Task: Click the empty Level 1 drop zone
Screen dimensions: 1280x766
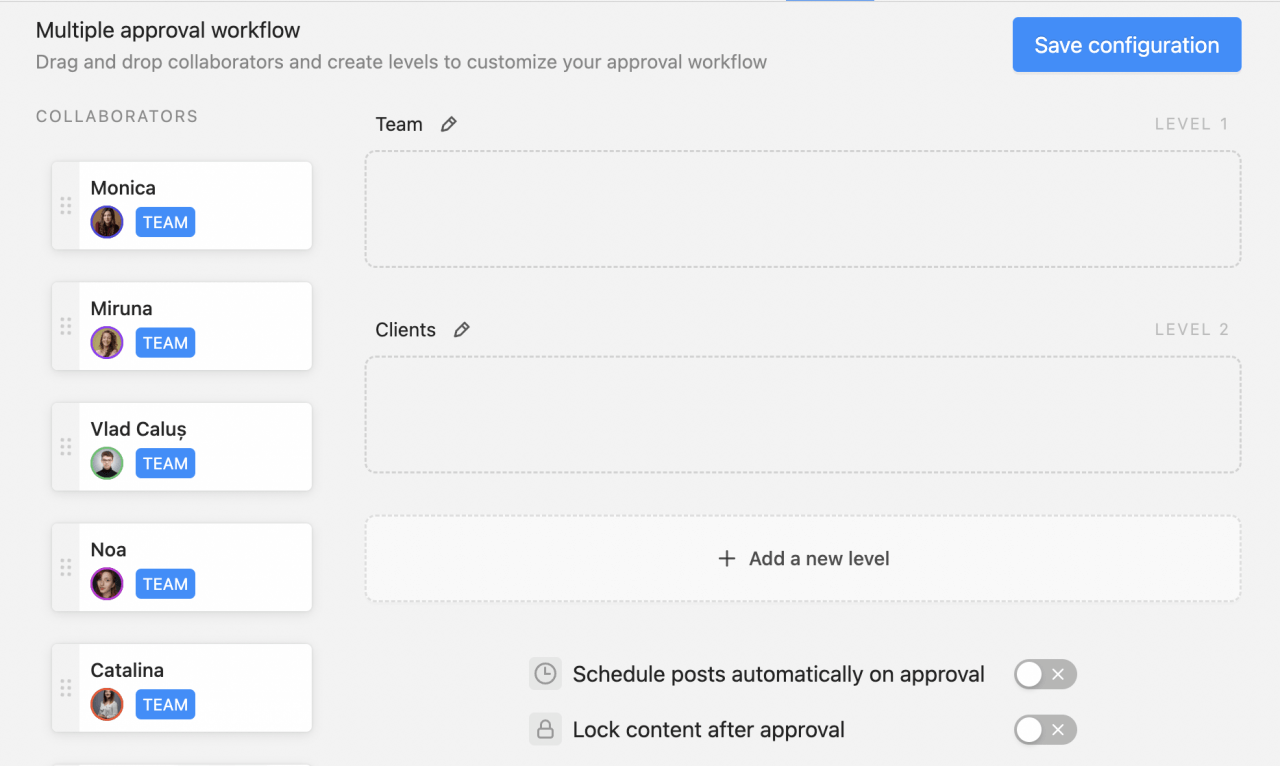Action: 803,208
